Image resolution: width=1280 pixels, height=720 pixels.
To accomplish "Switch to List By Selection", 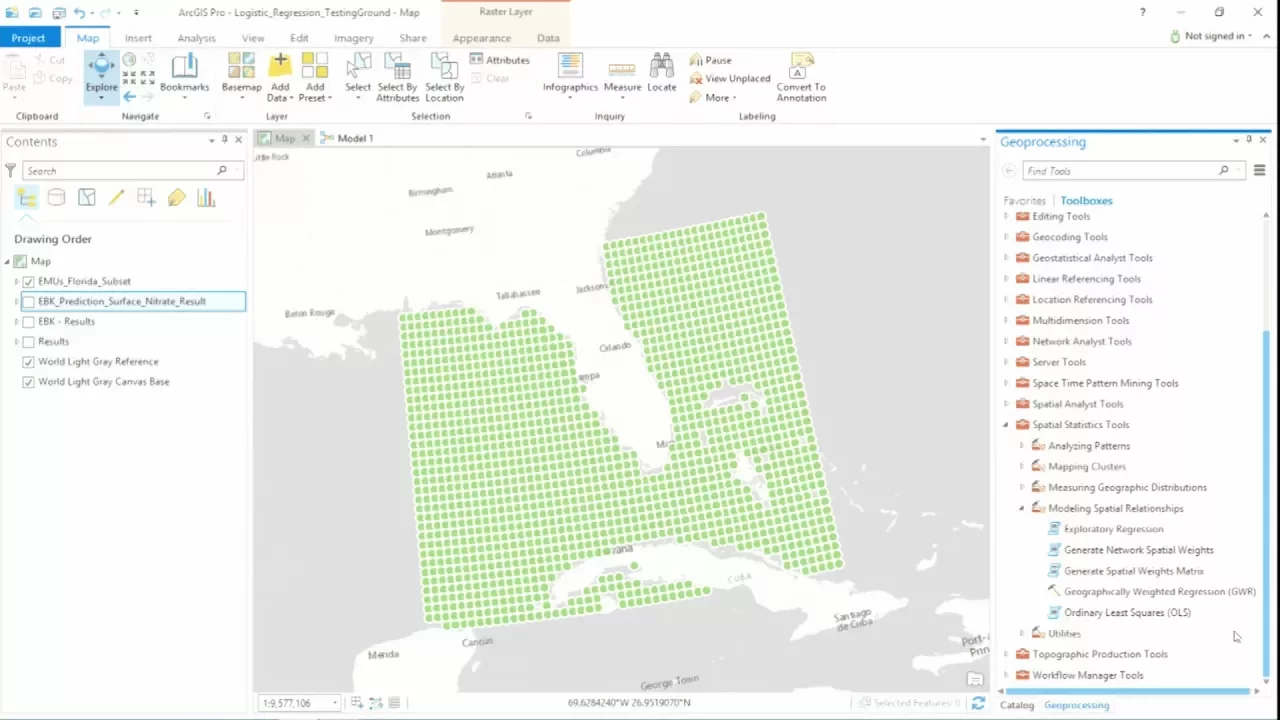I will (x=86, y=198).
